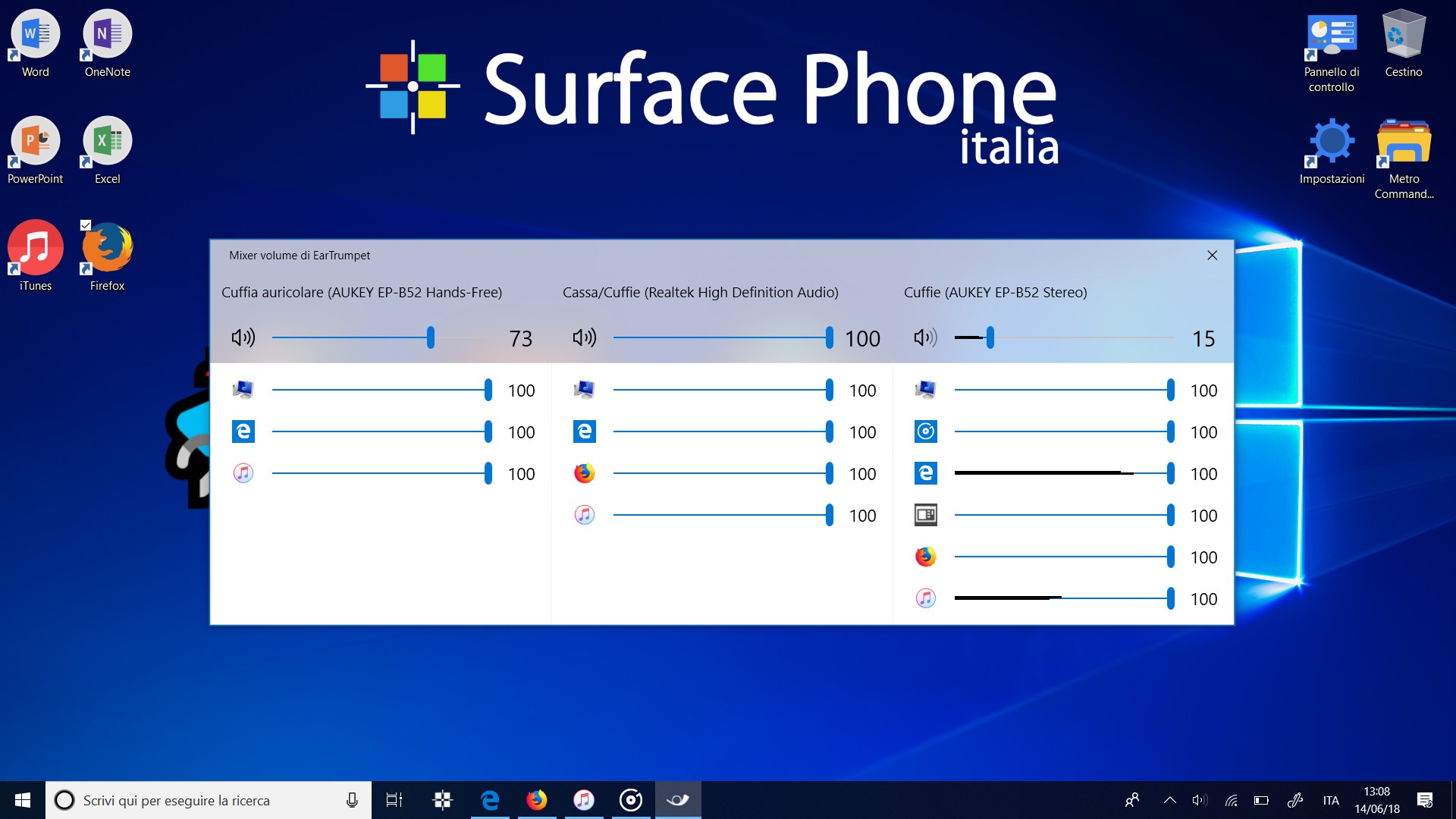Adjust AUKEY Hands-Free master volume slider at 73
1456x819 pixels.
(383, 337)
